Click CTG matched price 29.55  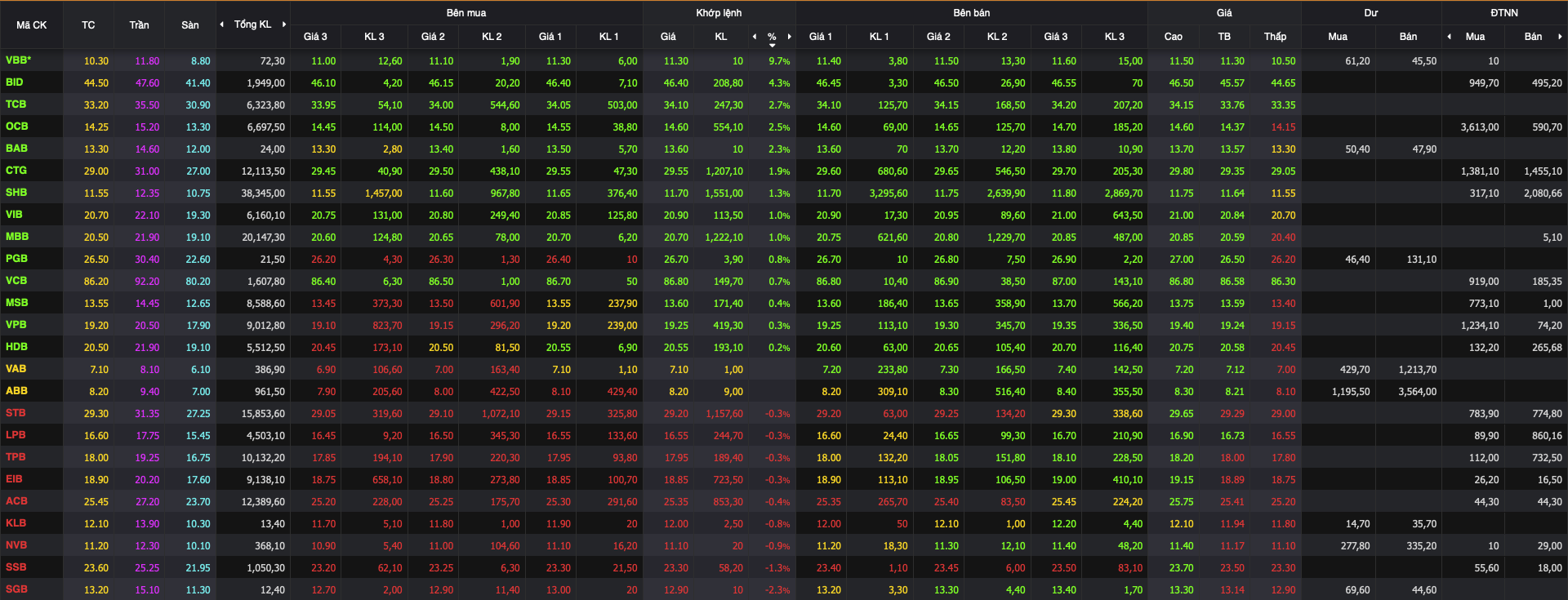click(676, 171)
